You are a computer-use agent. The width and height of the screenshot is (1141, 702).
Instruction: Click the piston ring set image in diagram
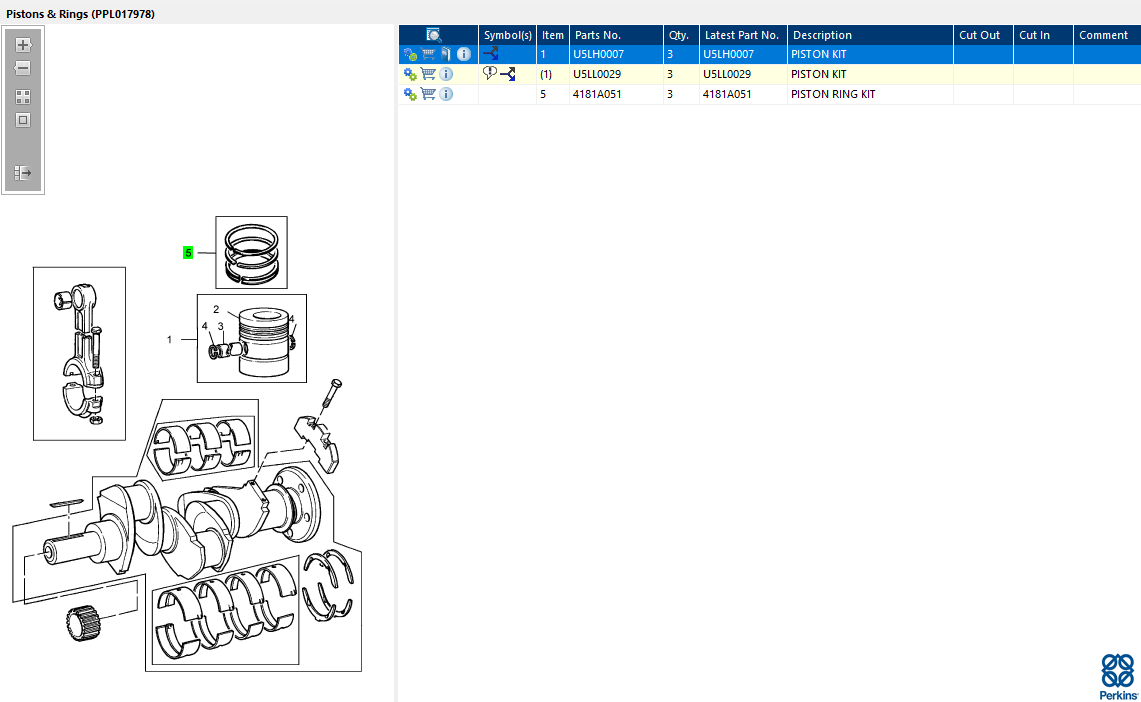(251, 252)
